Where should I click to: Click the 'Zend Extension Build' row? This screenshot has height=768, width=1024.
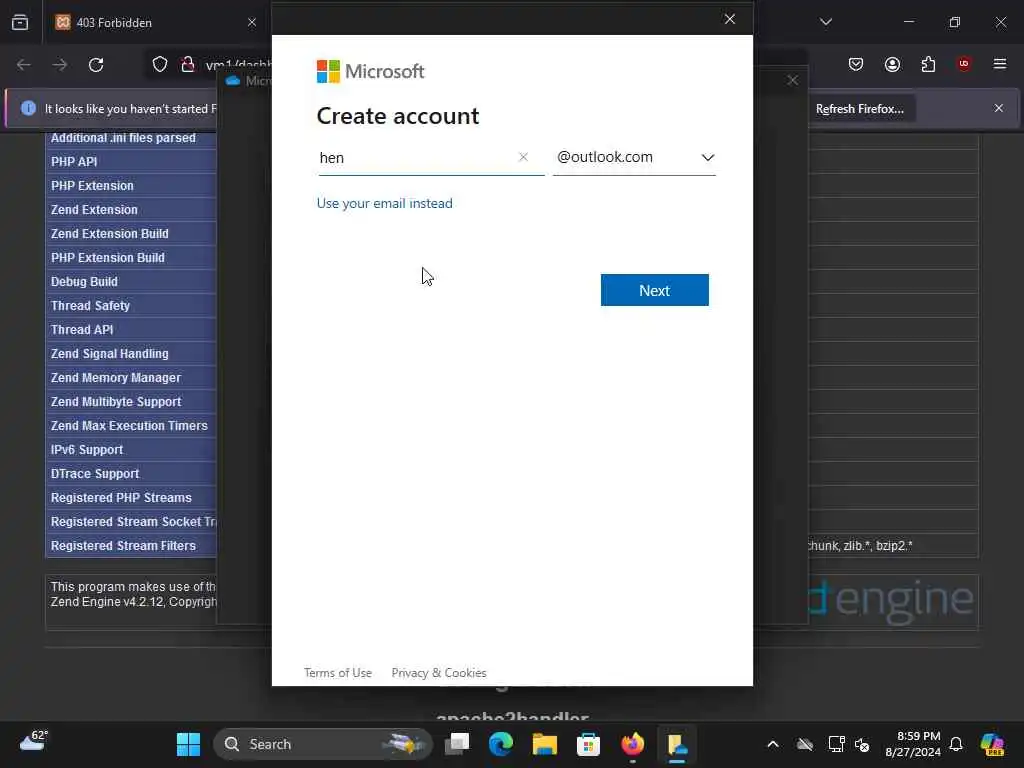[x=131, y=234]
